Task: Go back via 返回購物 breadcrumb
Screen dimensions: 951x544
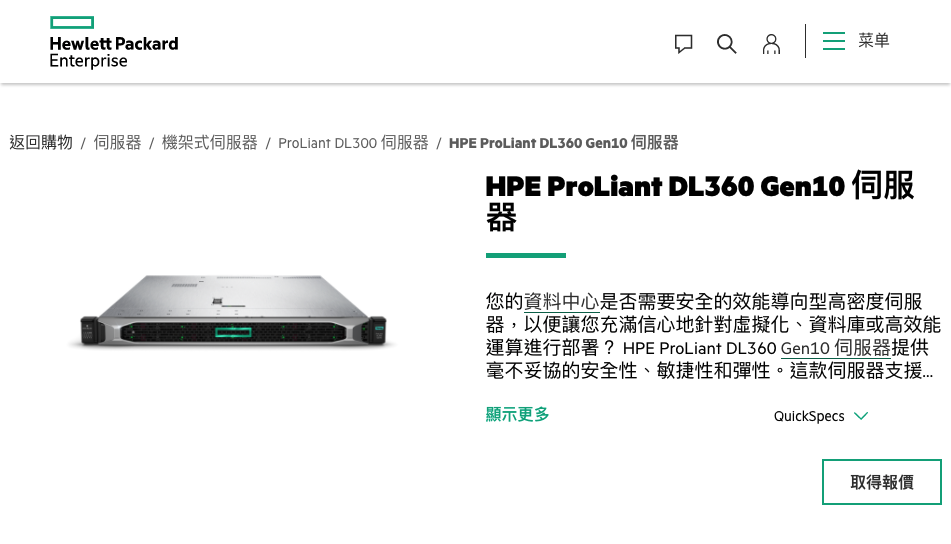Action: [41, 143]
